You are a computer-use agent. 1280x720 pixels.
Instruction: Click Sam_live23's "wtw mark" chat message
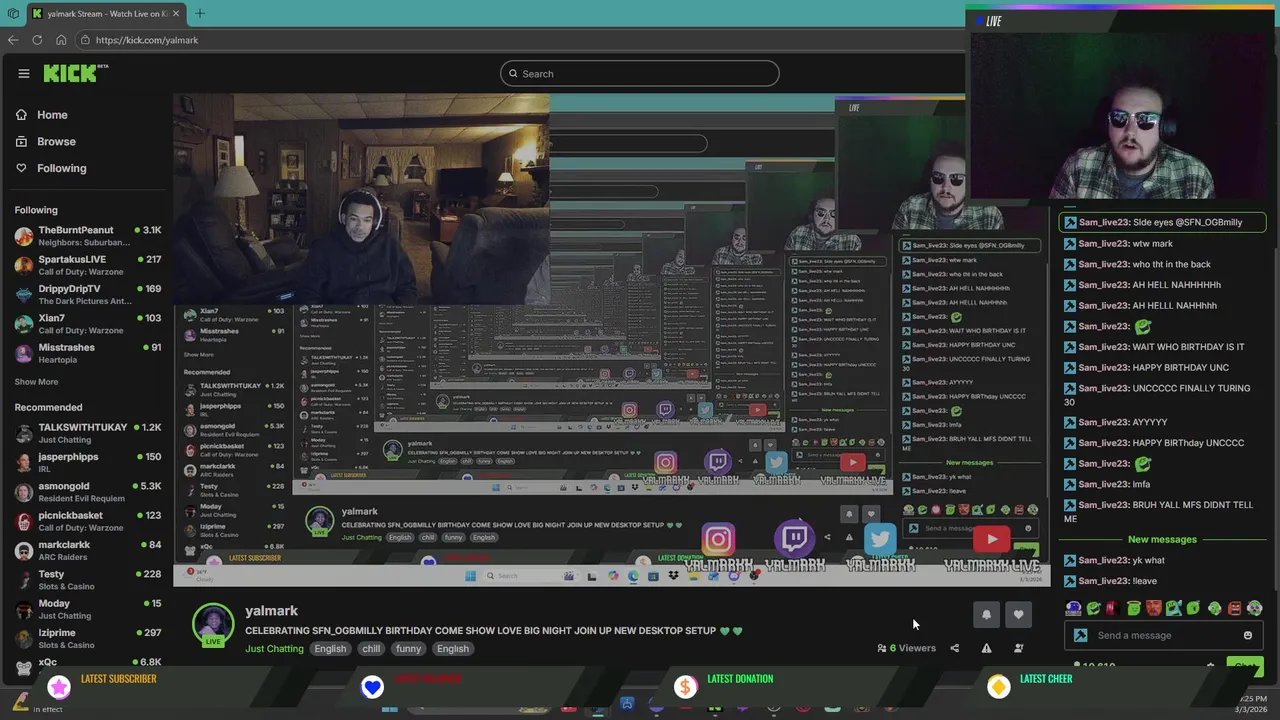[x=1118, y=243]
